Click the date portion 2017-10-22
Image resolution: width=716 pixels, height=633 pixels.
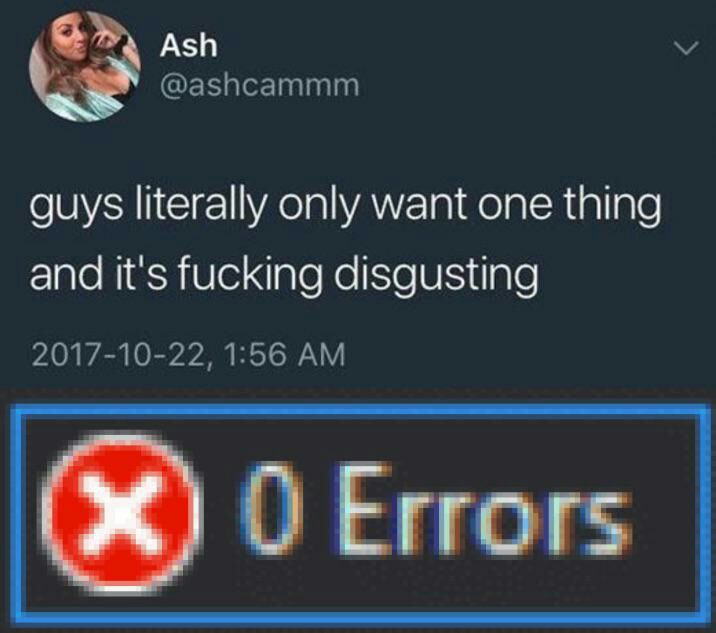117,355
